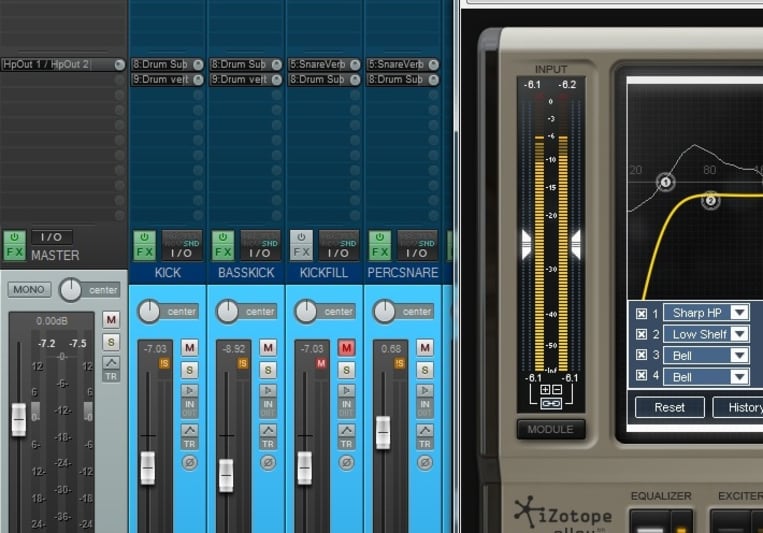The height and width of the screenshot is (533, 763).
Task: Select the PERCSNARE track name label
Action: (x=403, y=273)
